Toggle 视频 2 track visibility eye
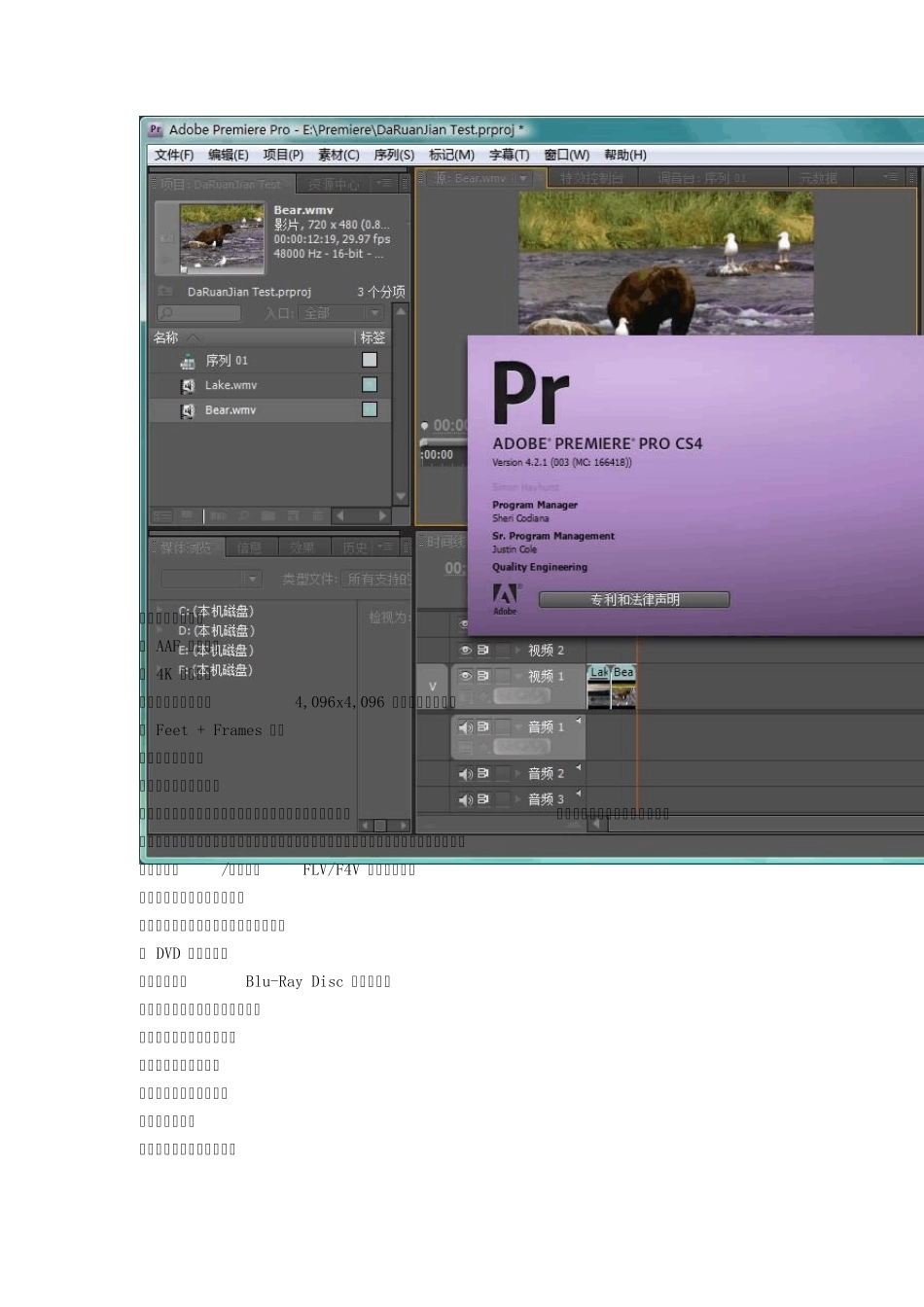 point(465,651)
